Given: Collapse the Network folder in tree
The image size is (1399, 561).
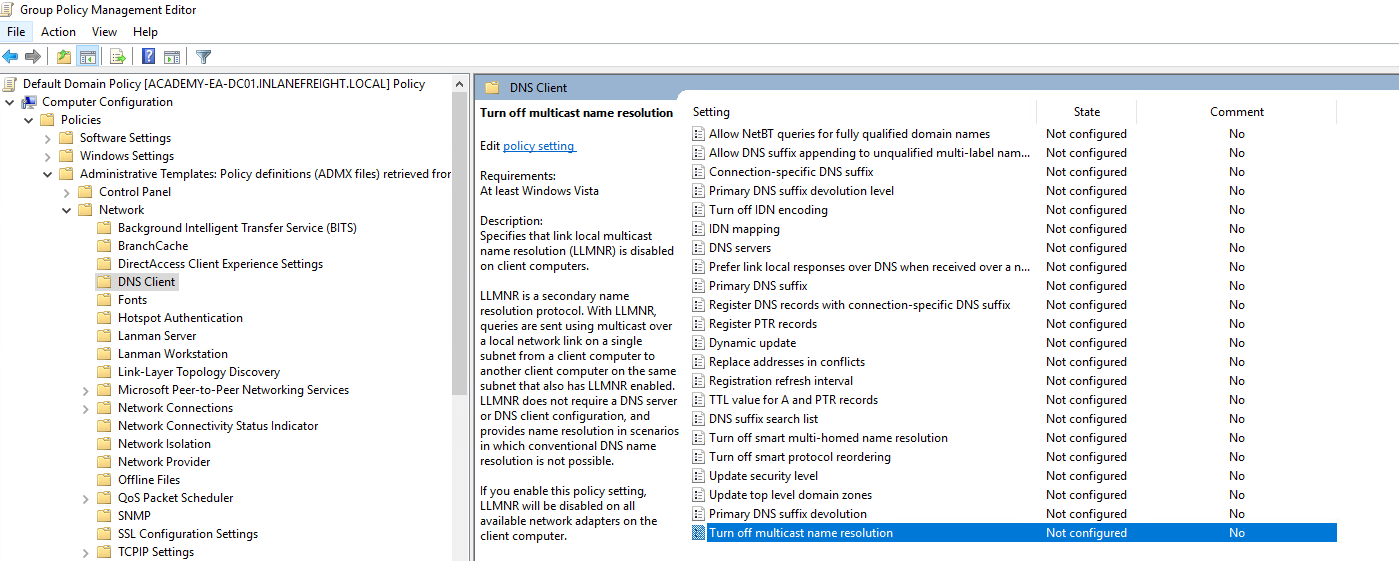Looking at the screenshot, I should pyautogui.click(x=67, y=210).
